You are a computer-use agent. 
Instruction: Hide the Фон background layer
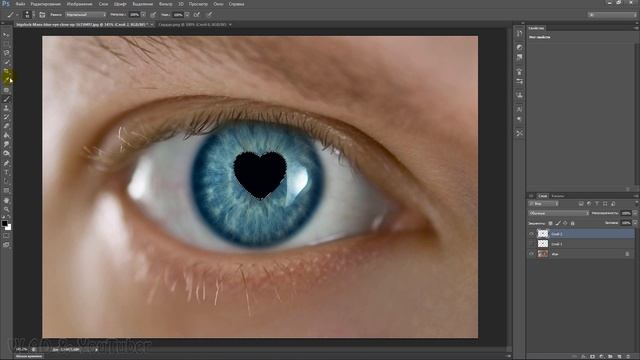[531, 254]
